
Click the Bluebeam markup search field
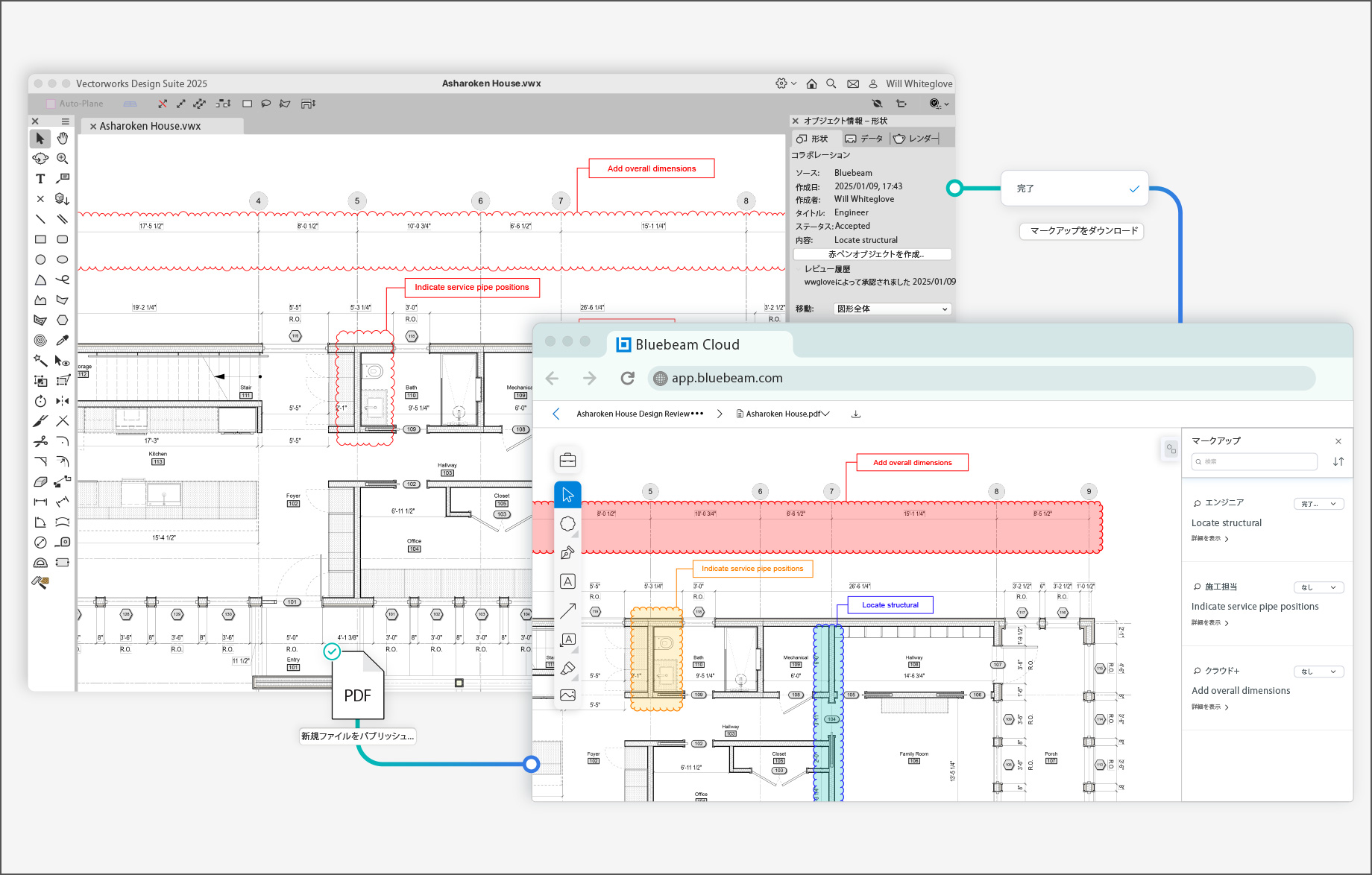click(x=1254, y=461)
